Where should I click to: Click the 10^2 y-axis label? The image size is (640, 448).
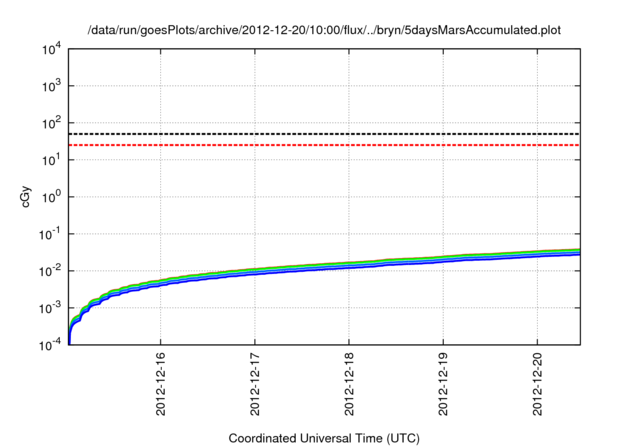tap(52, 123)
